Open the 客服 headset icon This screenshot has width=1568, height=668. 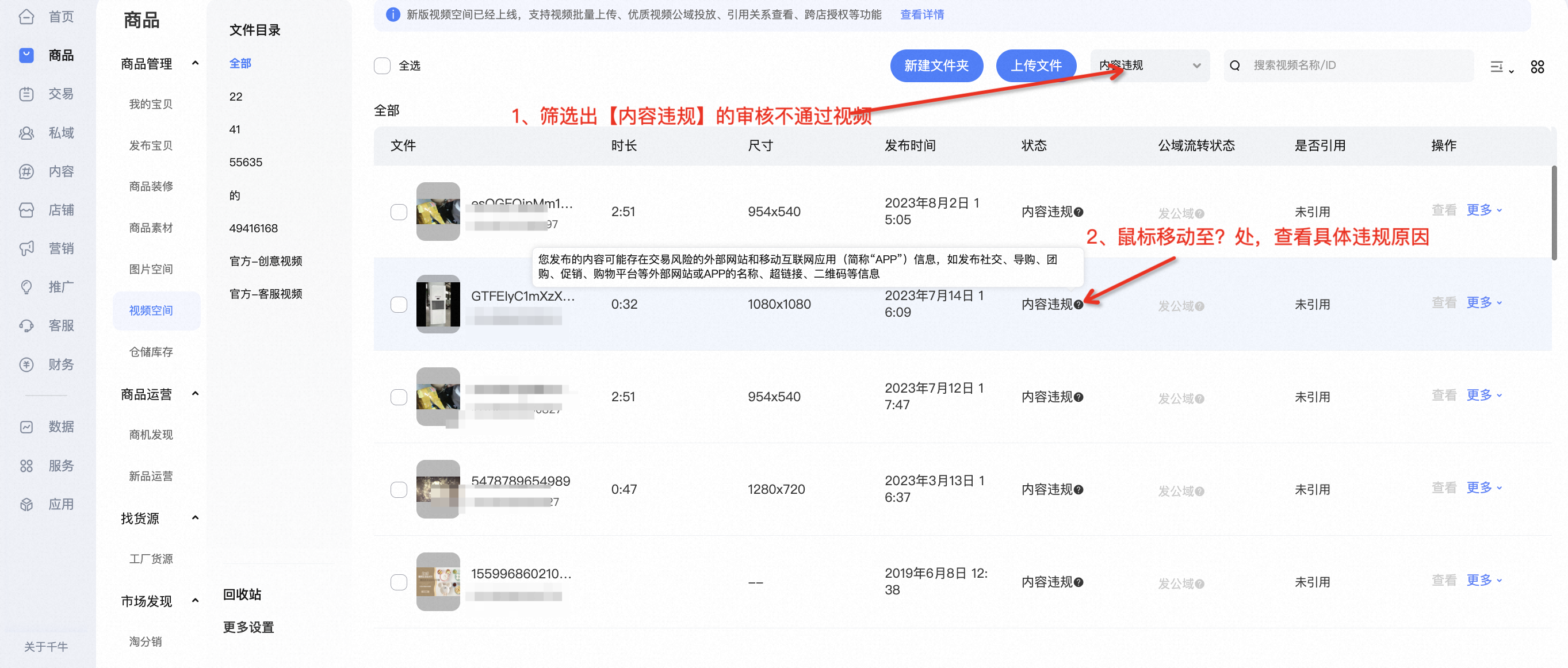(x=26, y=325)
